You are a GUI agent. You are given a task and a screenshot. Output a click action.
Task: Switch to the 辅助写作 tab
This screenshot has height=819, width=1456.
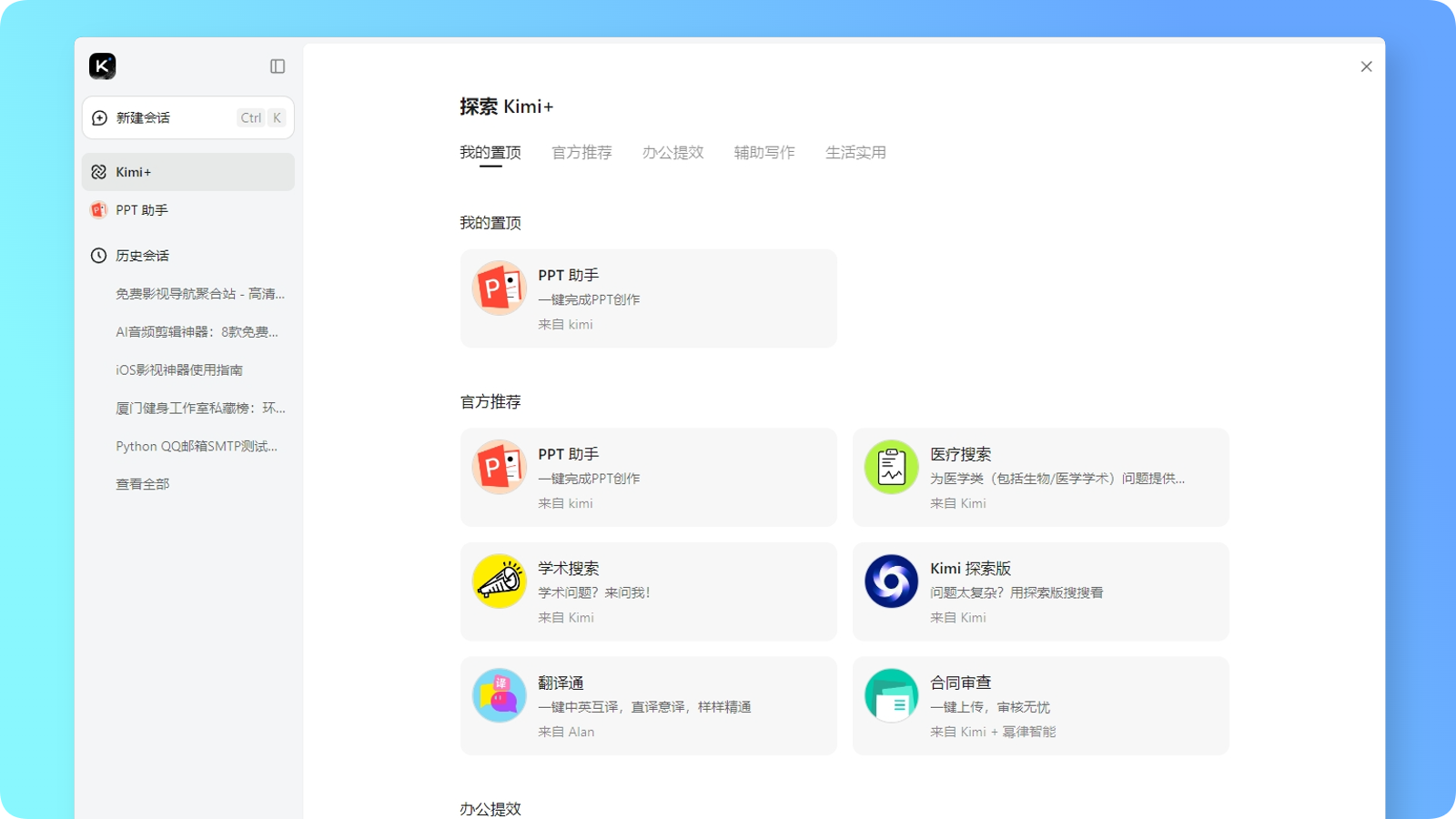[764, 153]
